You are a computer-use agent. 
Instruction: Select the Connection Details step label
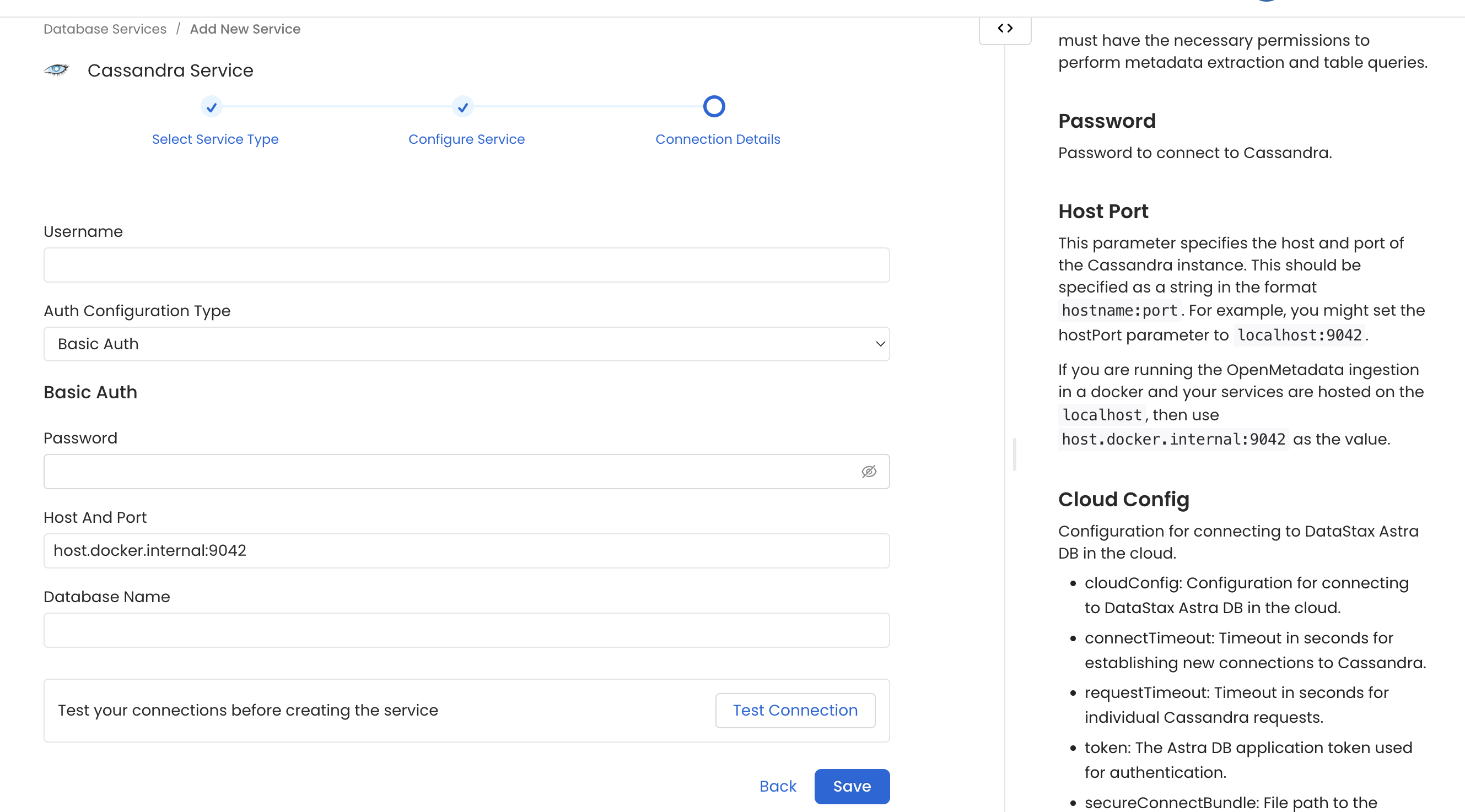tap(718, 139)
